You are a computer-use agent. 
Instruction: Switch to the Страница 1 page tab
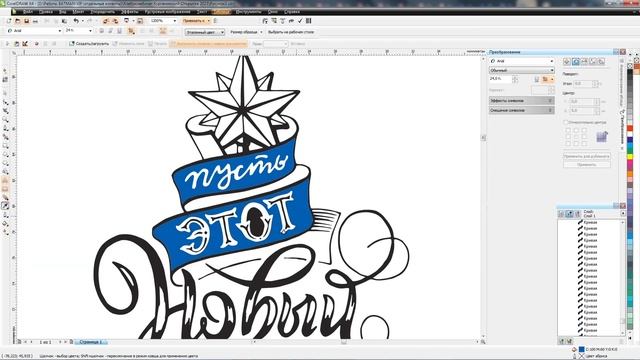tap(91, 342)
